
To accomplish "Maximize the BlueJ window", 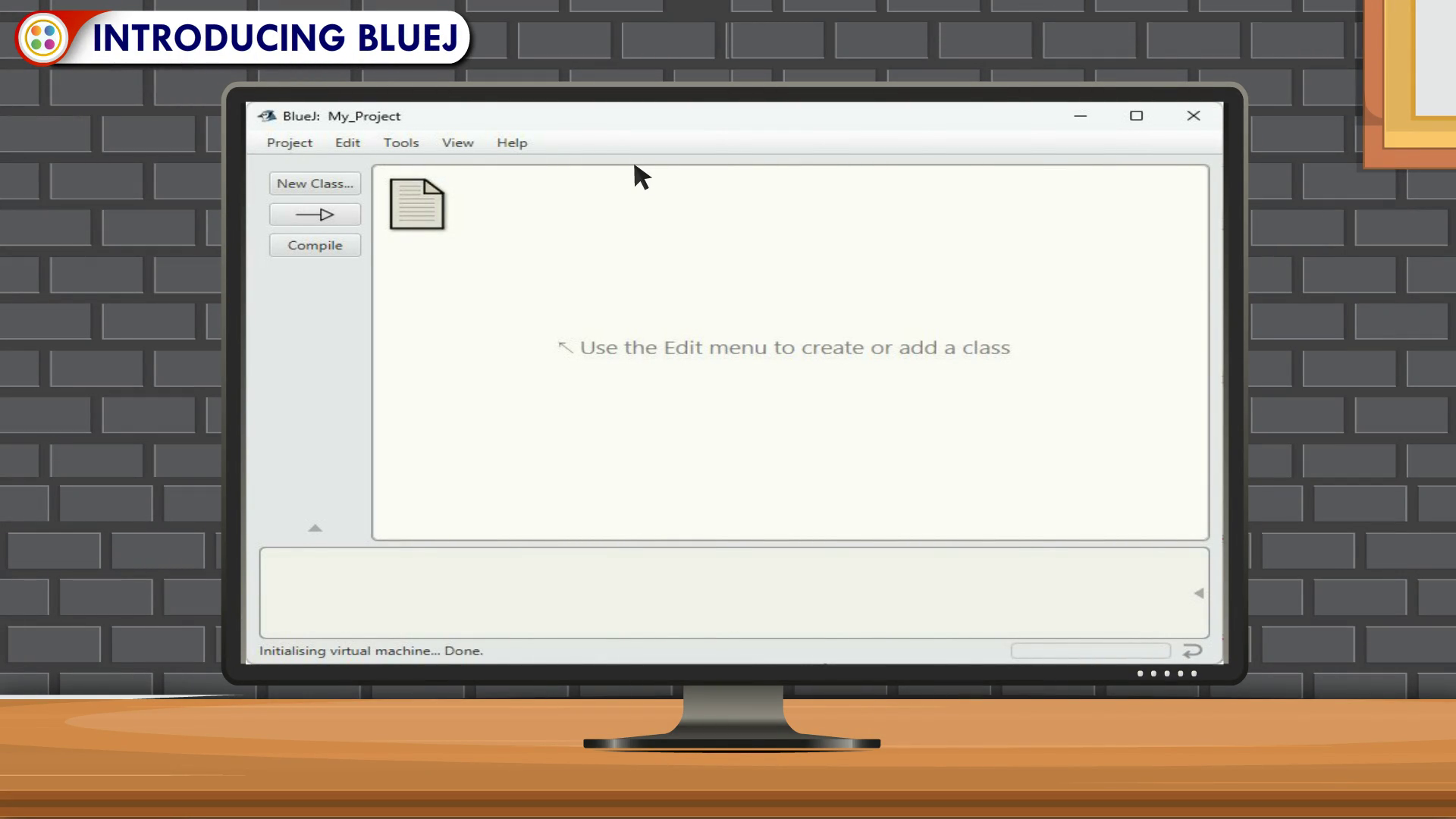I will point(1136,116).
